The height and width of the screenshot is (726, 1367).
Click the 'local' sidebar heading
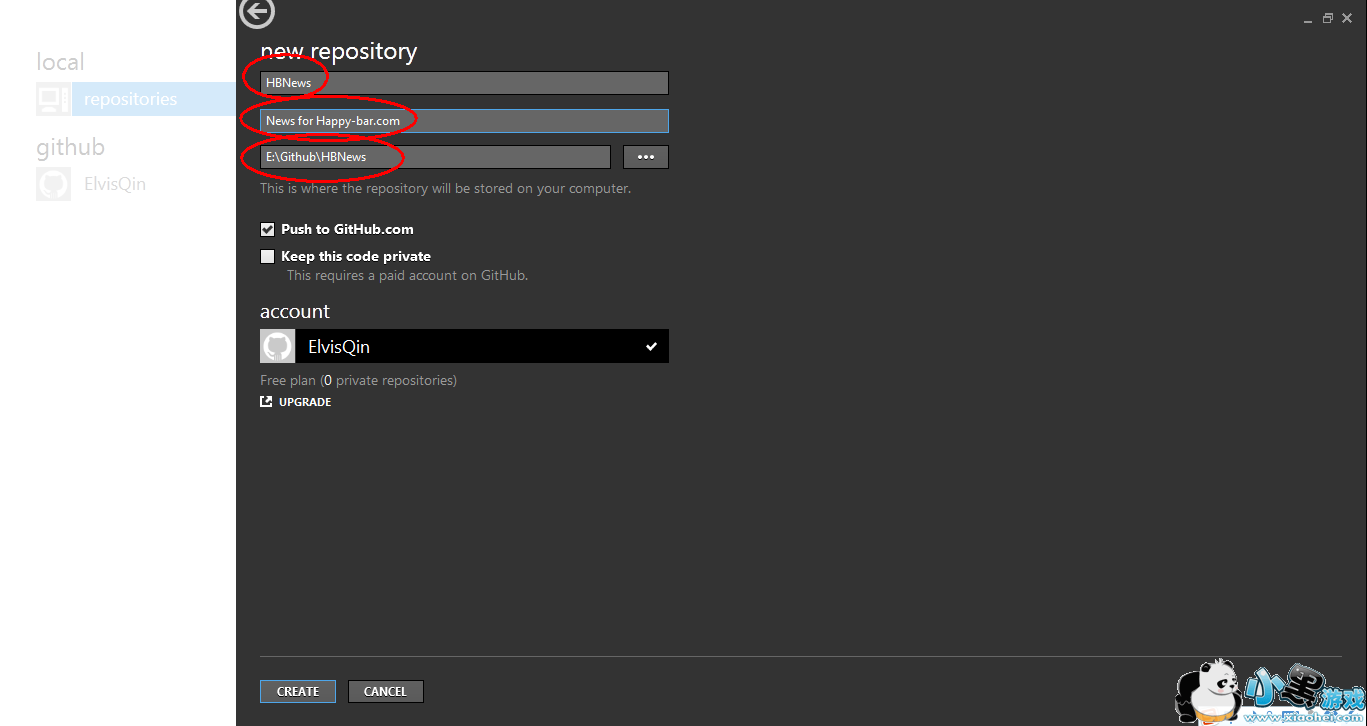tap(60, 62)
